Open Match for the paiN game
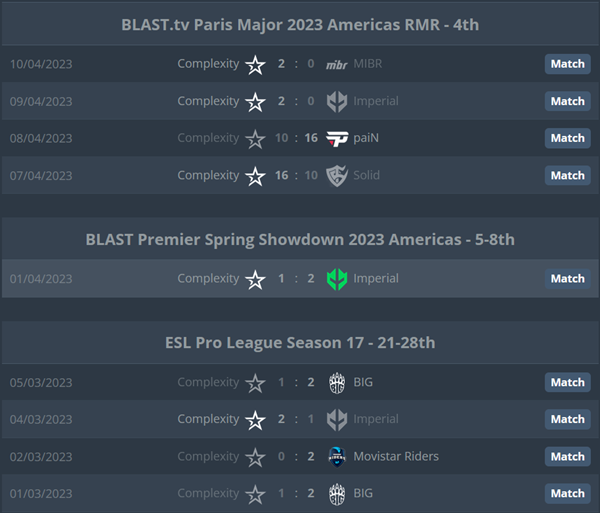The image size is (600, 513). (x=567, y=138)
